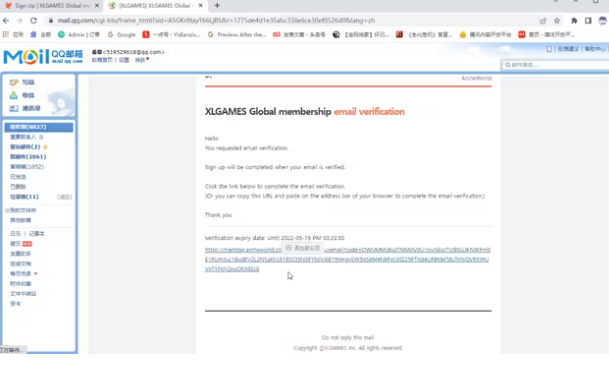The image size is (609, 367).
Task: Open the trash (11) folder
Action: pyautogui.click(x=24, y=197)
